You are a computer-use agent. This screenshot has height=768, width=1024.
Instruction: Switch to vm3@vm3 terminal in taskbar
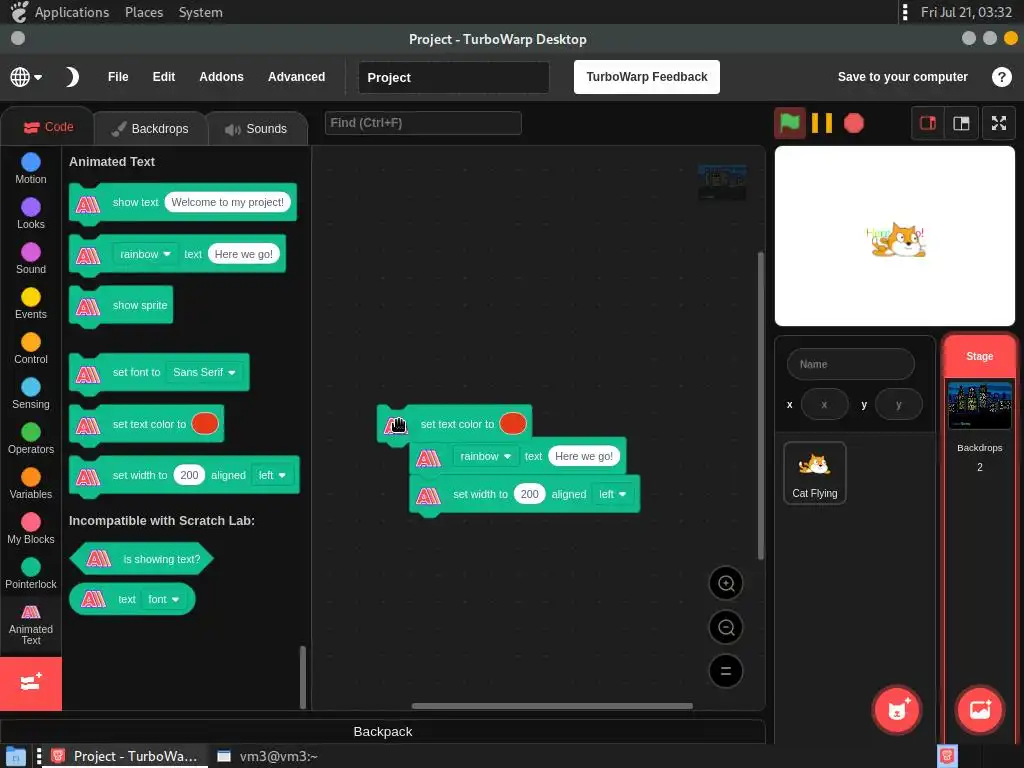[268, 756]
